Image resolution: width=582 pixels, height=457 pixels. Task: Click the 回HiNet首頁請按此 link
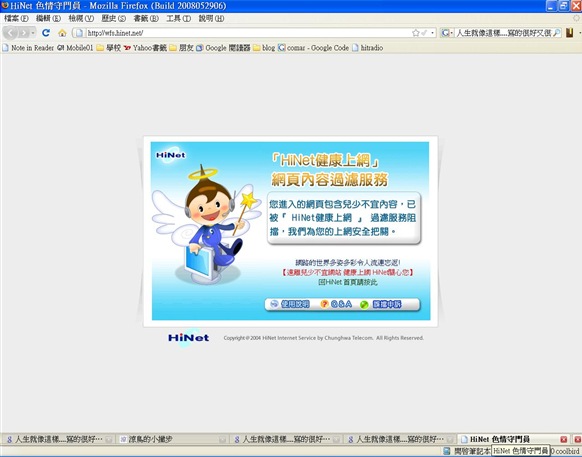[348, 283]
